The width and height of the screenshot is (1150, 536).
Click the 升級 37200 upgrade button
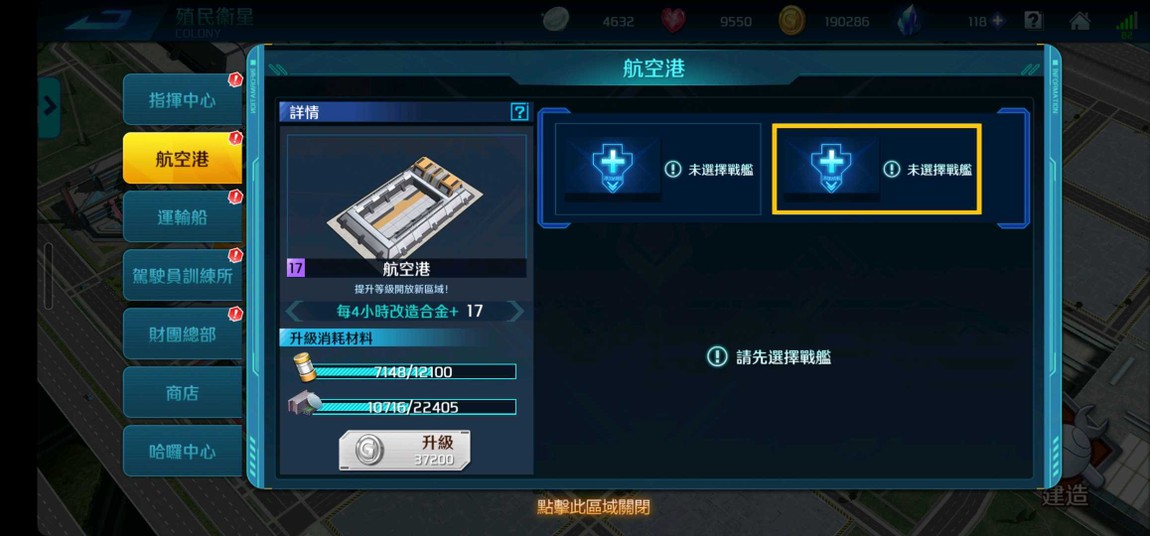point(404,450)
